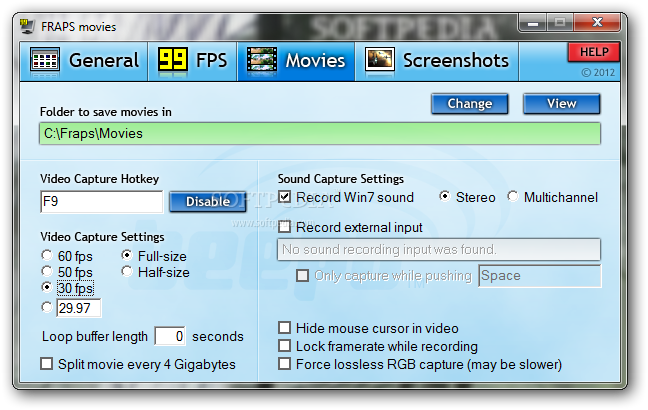Viewport: 648px width, 410px height.
Task: Click the film strip Movies icon
Action: (x=262, y=61)
